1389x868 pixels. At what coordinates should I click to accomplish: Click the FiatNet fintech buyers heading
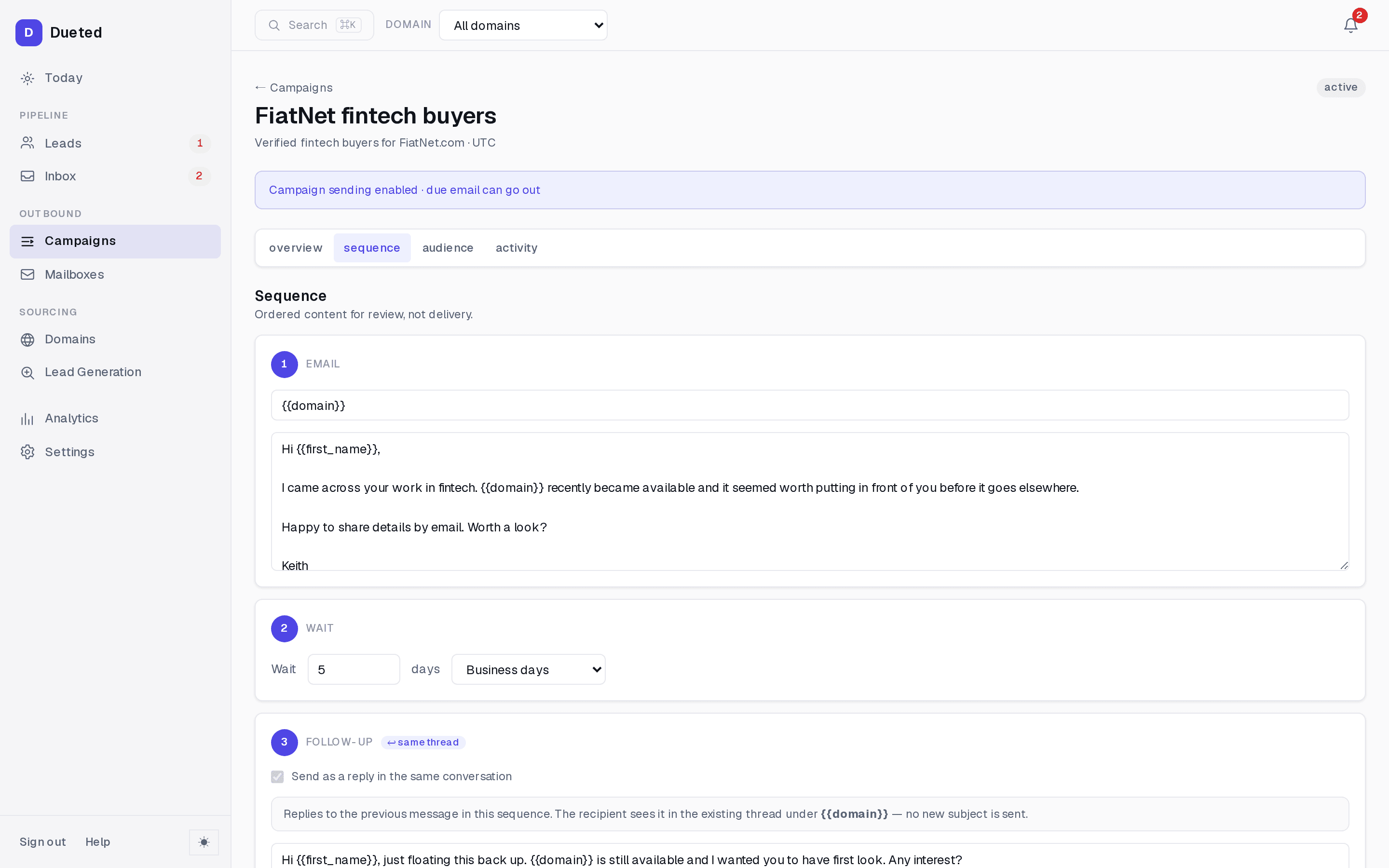tap(375, 116)
